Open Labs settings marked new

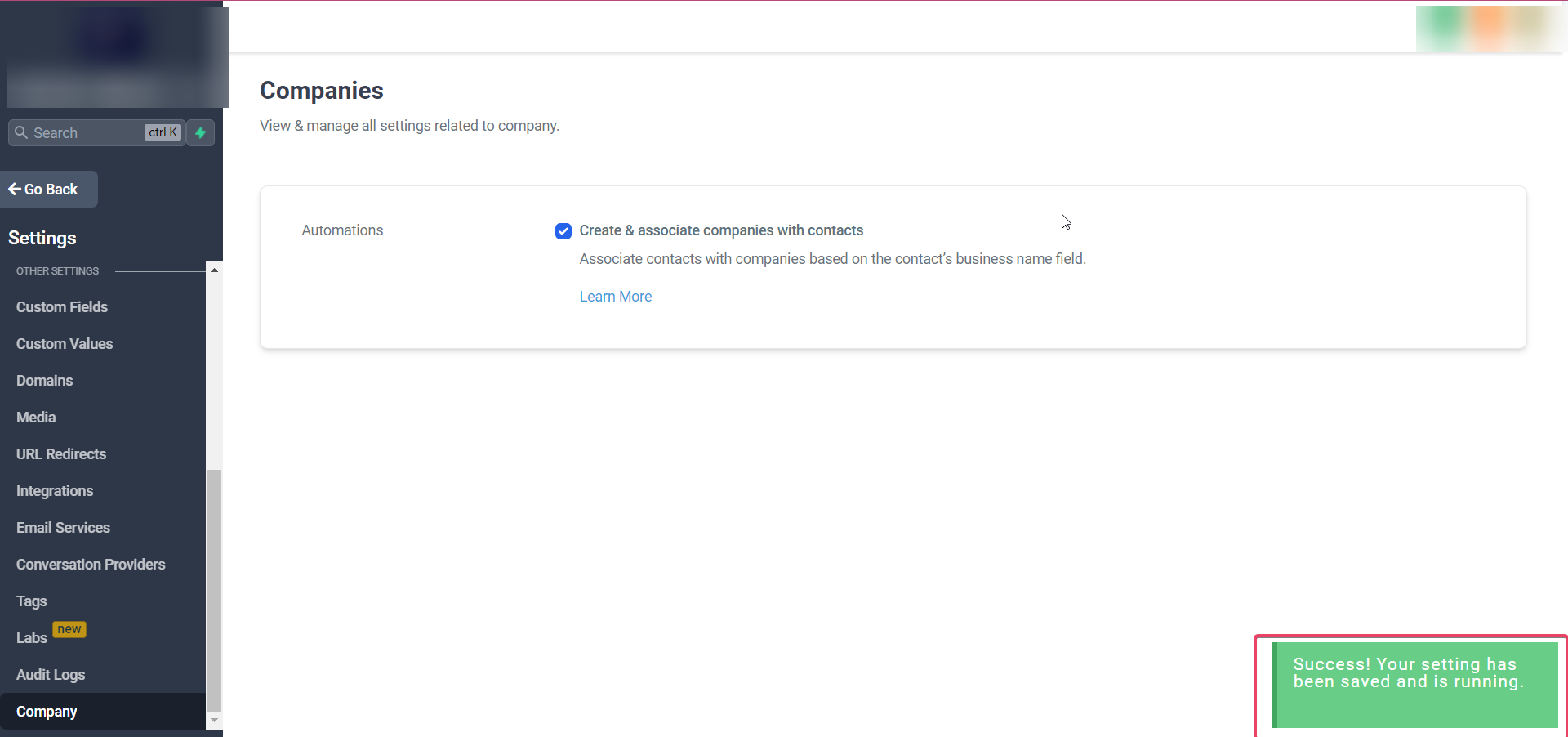32,638
